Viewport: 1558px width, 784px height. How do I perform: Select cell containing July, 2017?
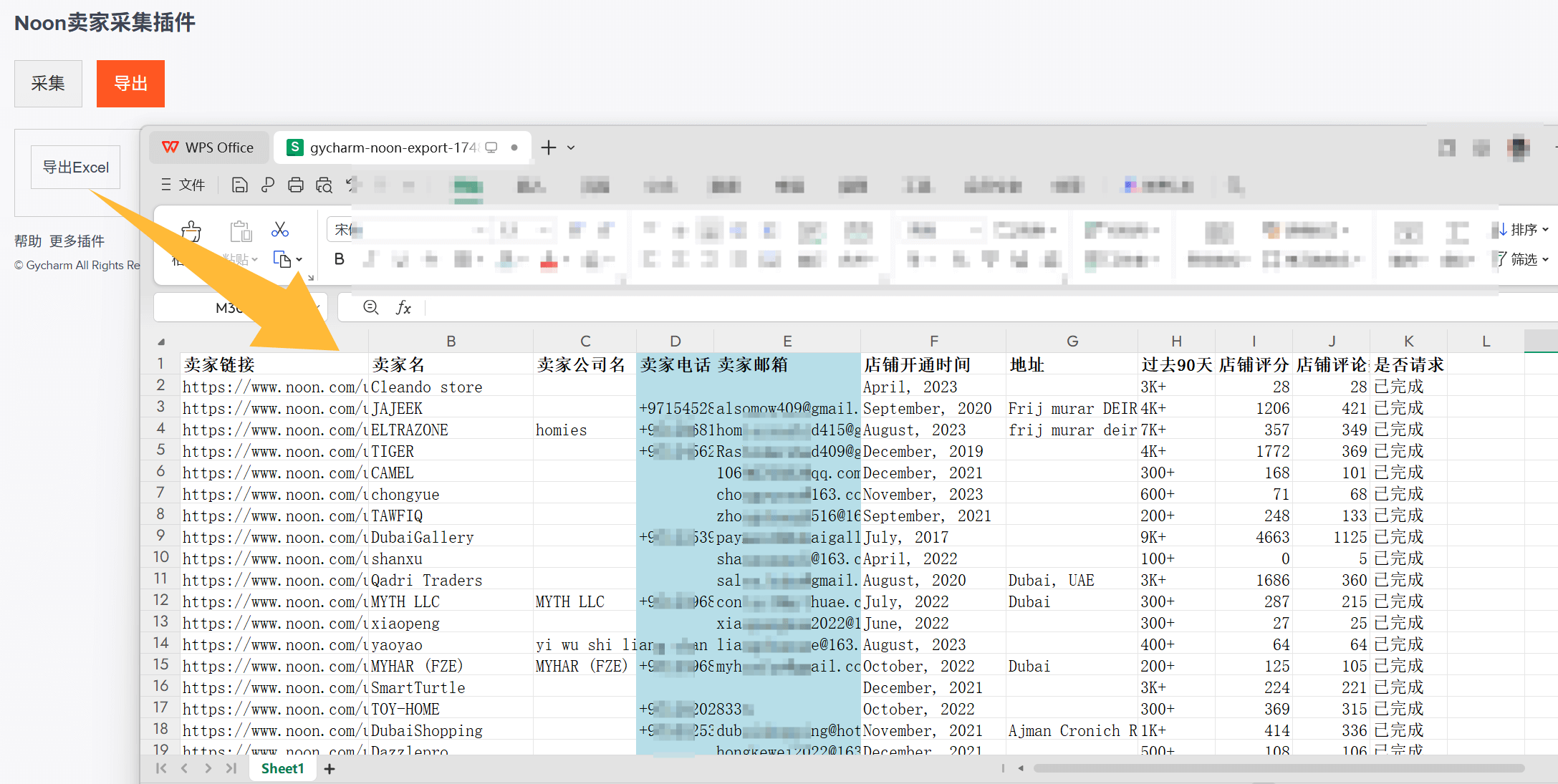(x=933, y=537)
